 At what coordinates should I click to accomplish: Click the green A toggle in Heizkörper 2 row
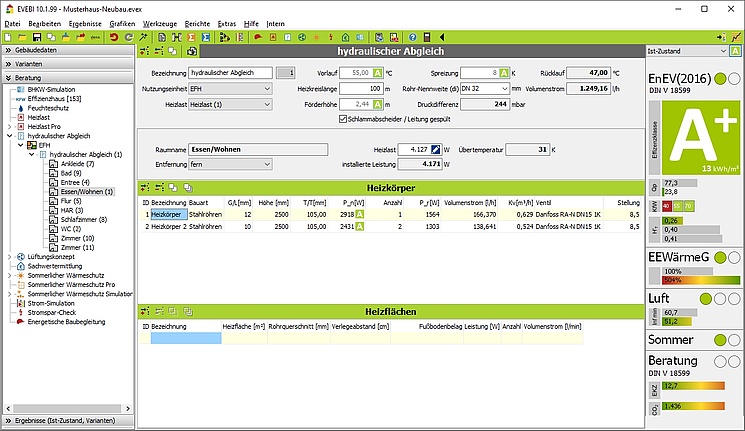click(360, 227)
